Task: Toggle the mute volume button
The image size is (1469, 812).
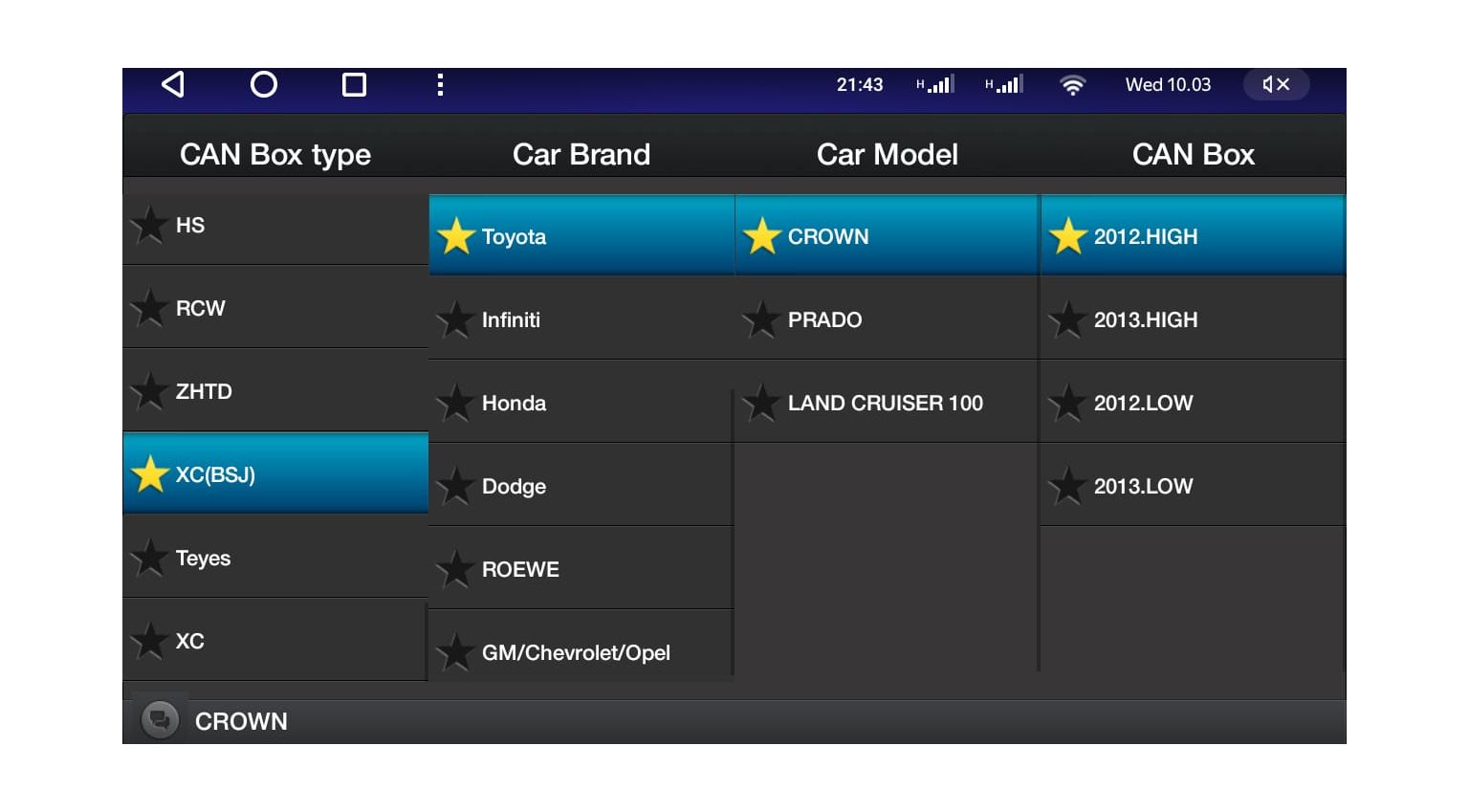Action: [1276, 85]
